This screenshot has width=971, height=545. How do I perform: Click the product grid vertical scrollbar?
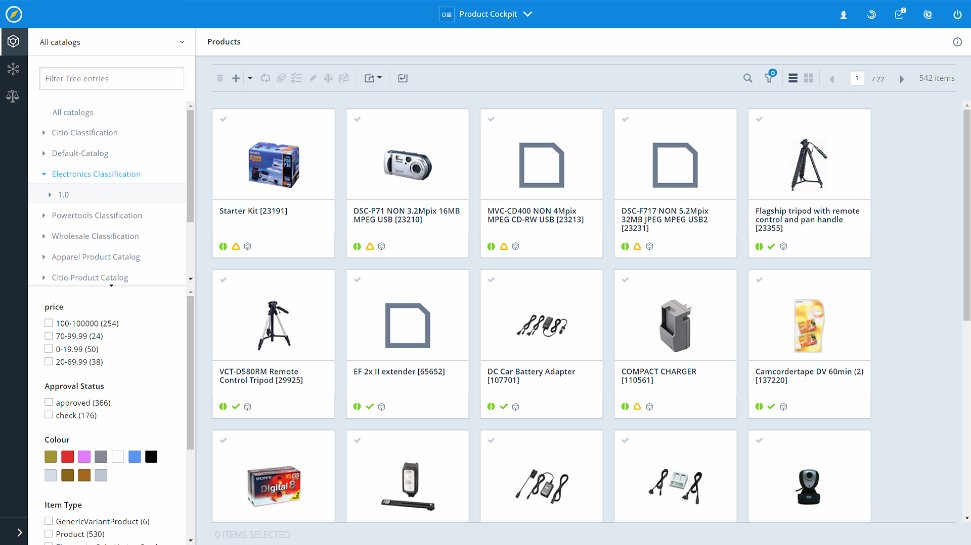click(967, 214)
